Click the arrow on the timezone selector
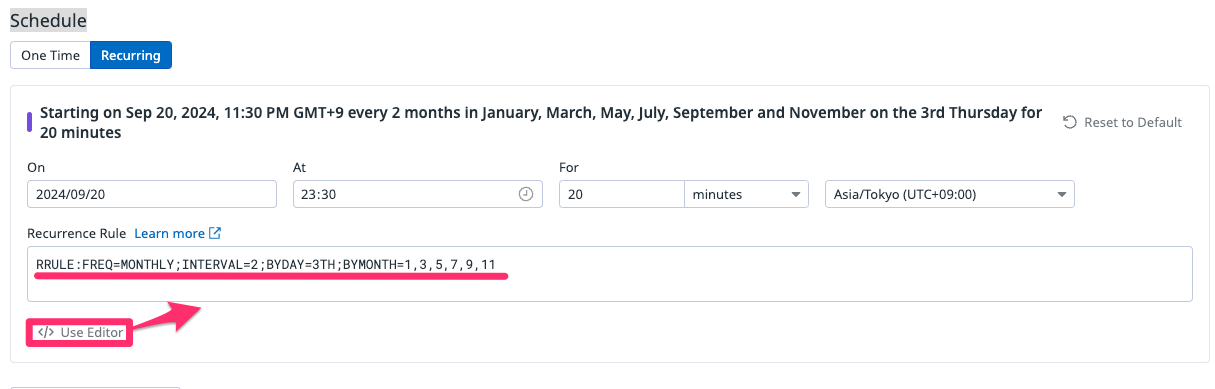The height and width of the screenshot is (389, 1215). (x=1062, y=195)
